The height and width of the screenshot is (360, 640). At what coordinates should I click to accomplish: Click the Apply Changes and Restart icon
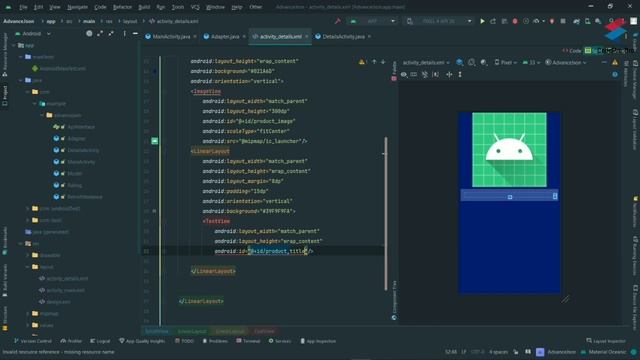click(493, 21)
